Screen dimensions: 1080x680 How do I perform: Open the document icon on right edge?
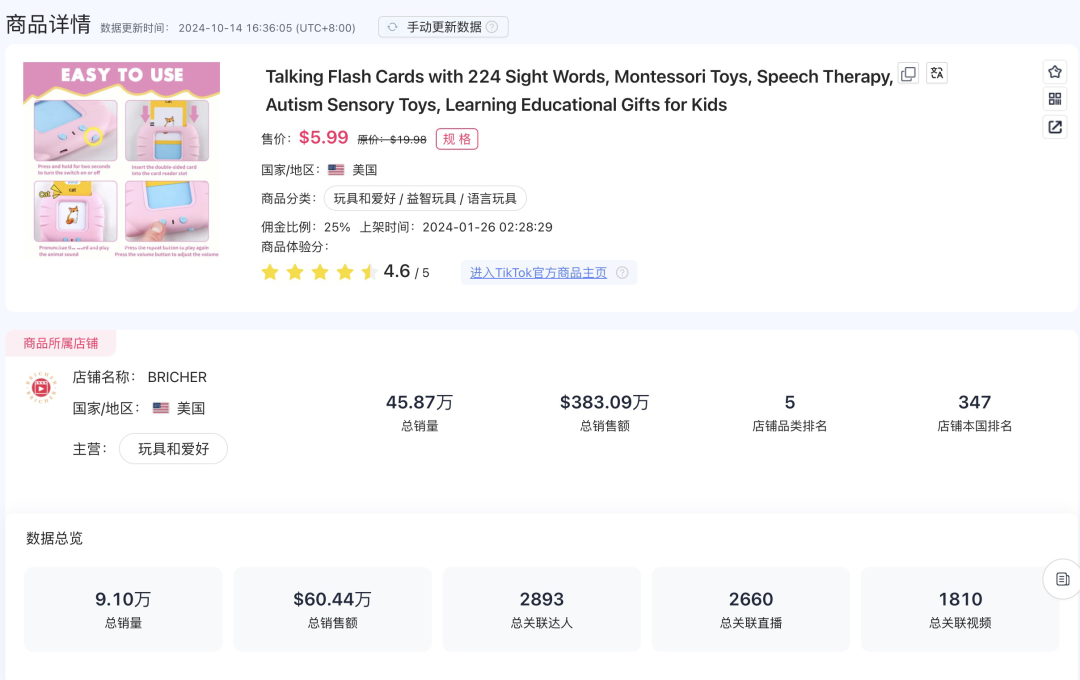click(x=1062, y=579)
